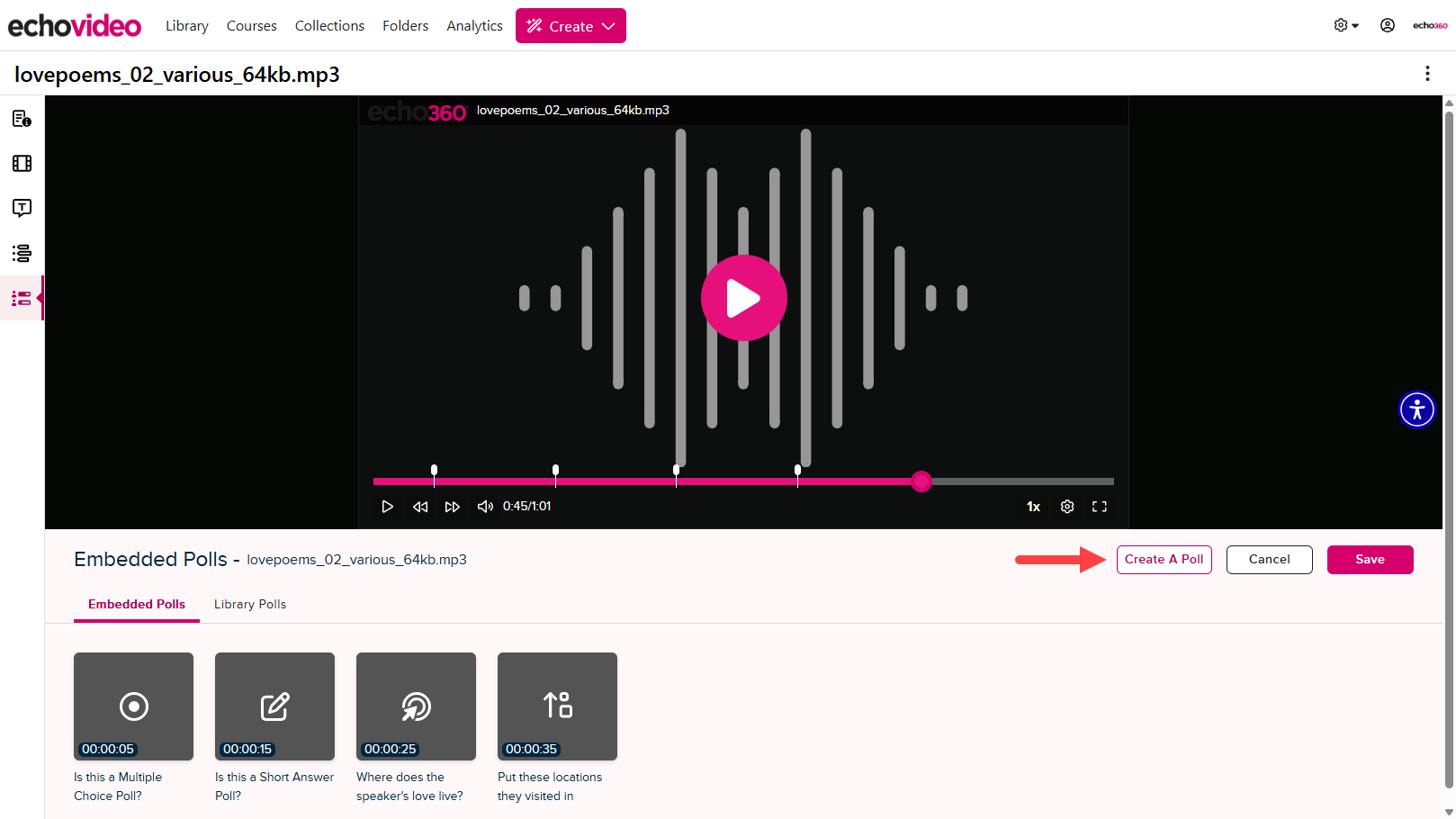1456x819 pixels.
Task: Go to Analytics in top navigation
Action: [x=474, y=26]
